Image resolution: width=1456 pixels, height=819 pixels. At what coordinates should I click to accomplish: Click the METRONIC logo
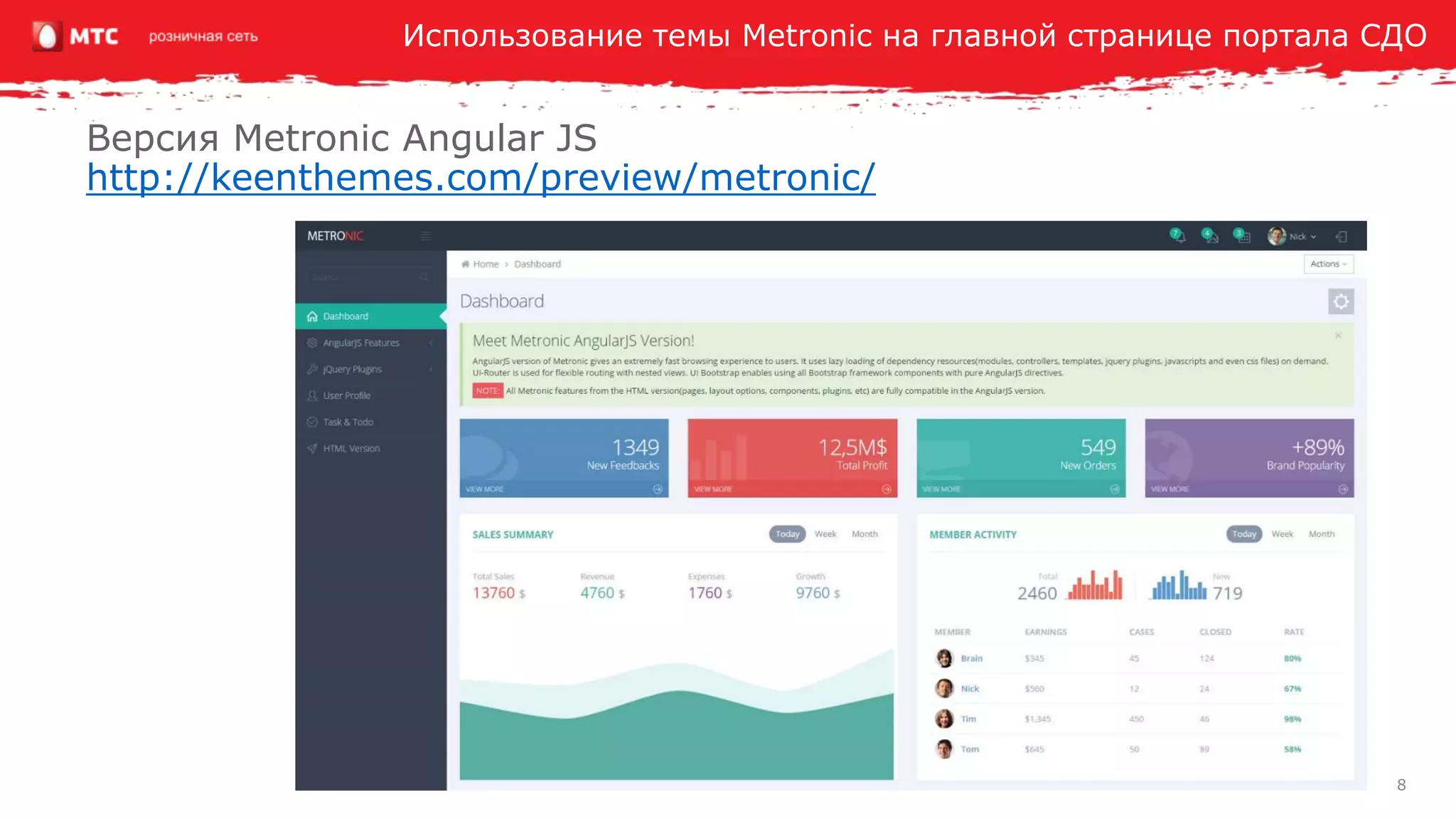[336, 236]
